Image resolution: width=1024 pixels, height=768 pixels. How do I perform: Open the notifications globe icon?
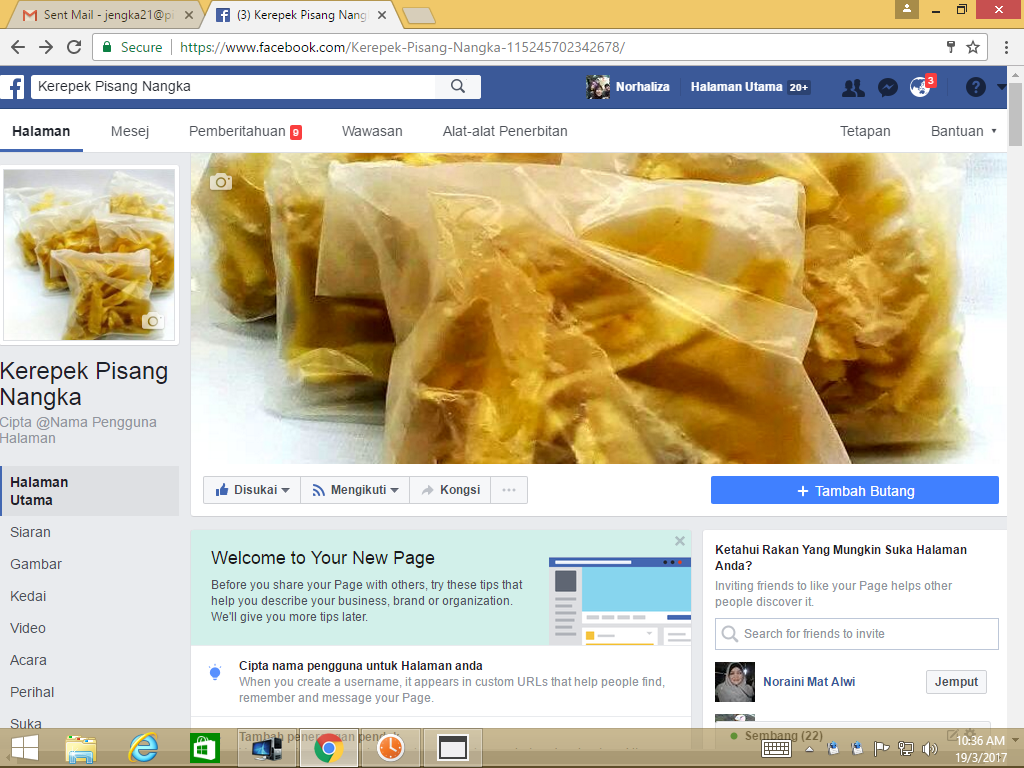click(920, 87)
